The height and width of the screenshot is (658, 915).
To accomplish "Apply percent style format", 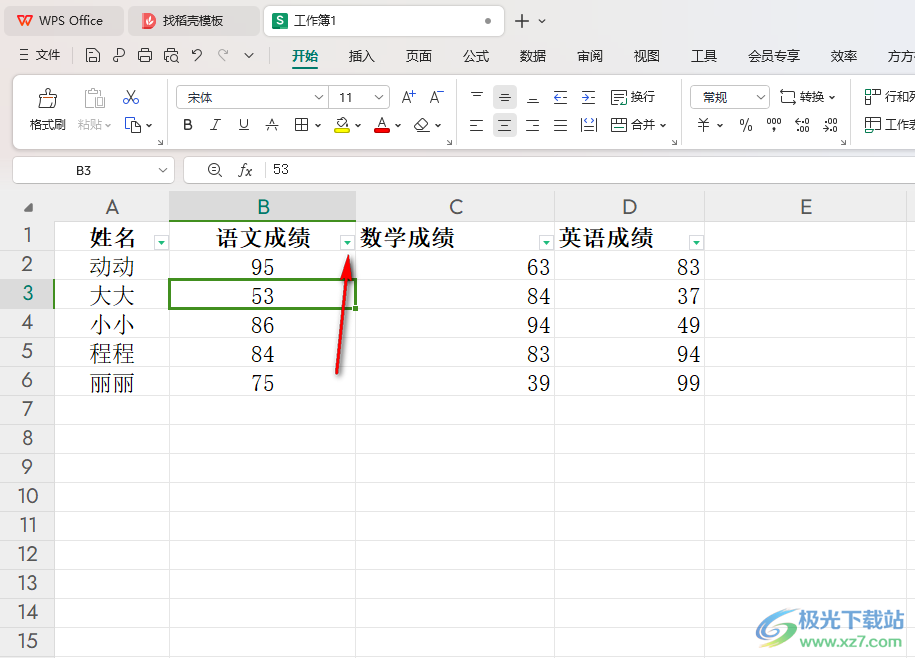I will [x=746, y=125].
